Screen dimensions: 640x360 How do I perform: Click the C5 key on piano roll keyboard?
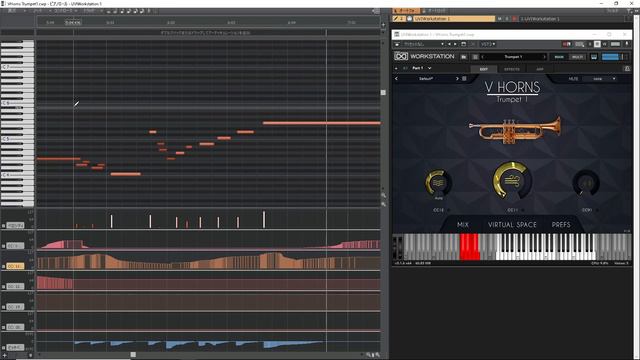(17, 139)
